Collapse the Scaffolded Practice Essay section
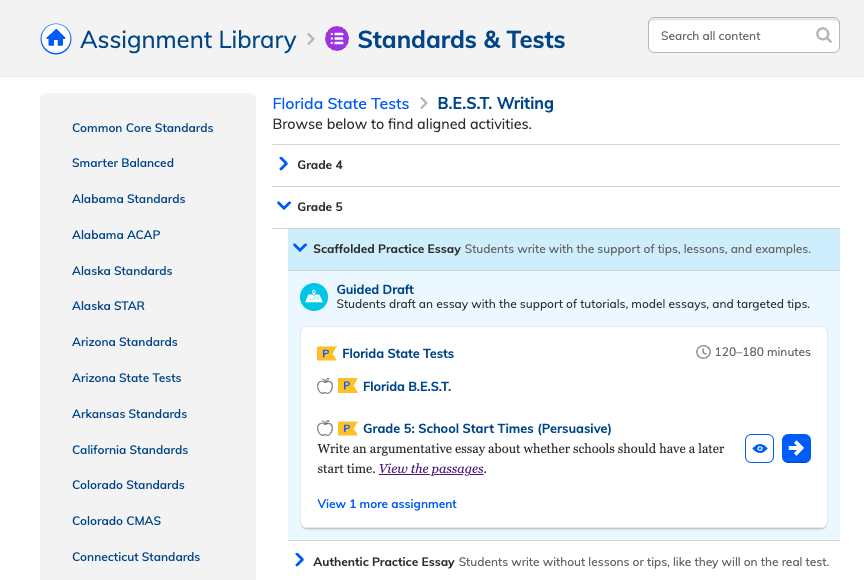Image resolution: width=864 pixels, height=580 pixels. (300, 248)
